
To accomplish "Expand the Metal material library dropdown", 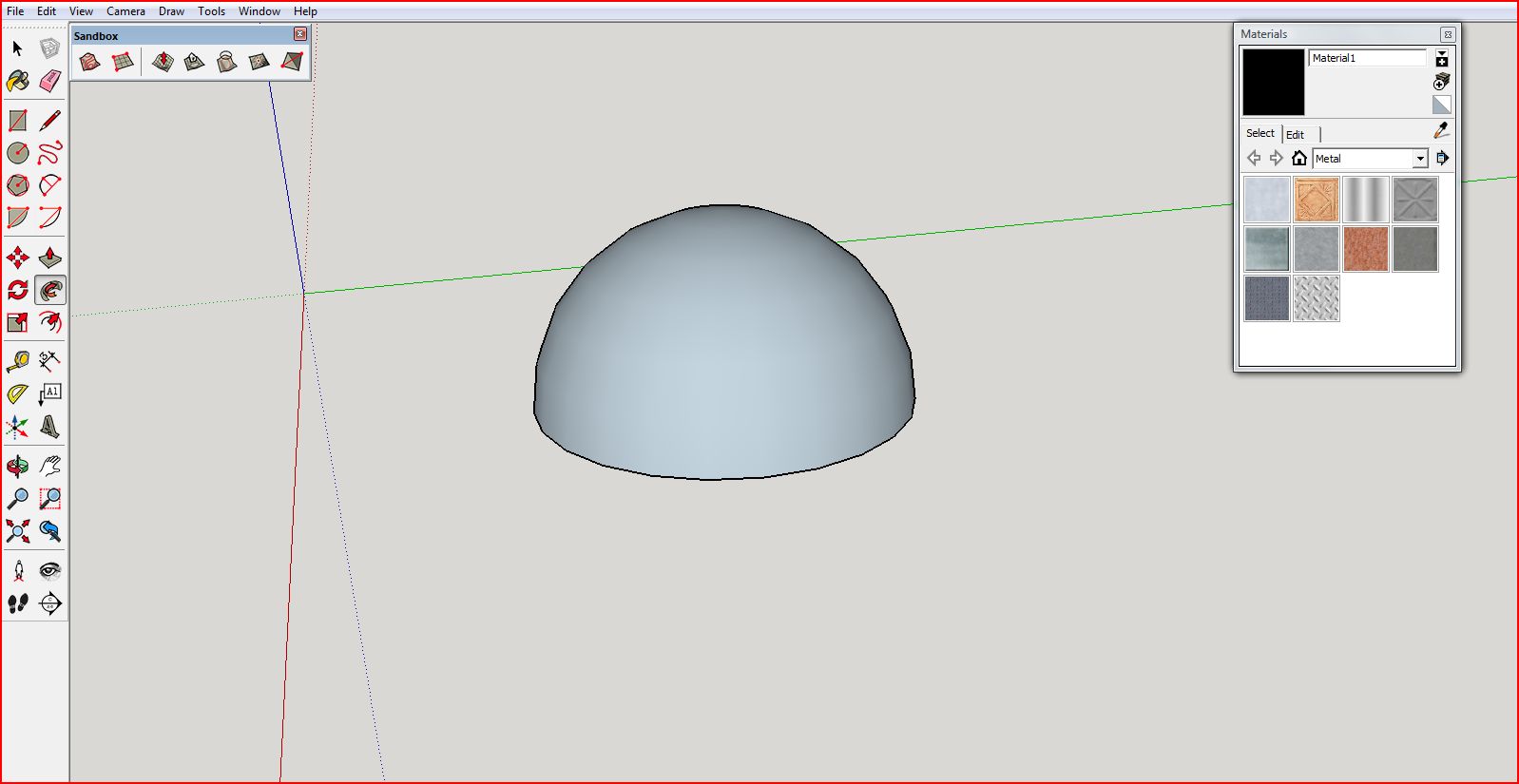I will pyautogui.click(x=1420, y=159).
